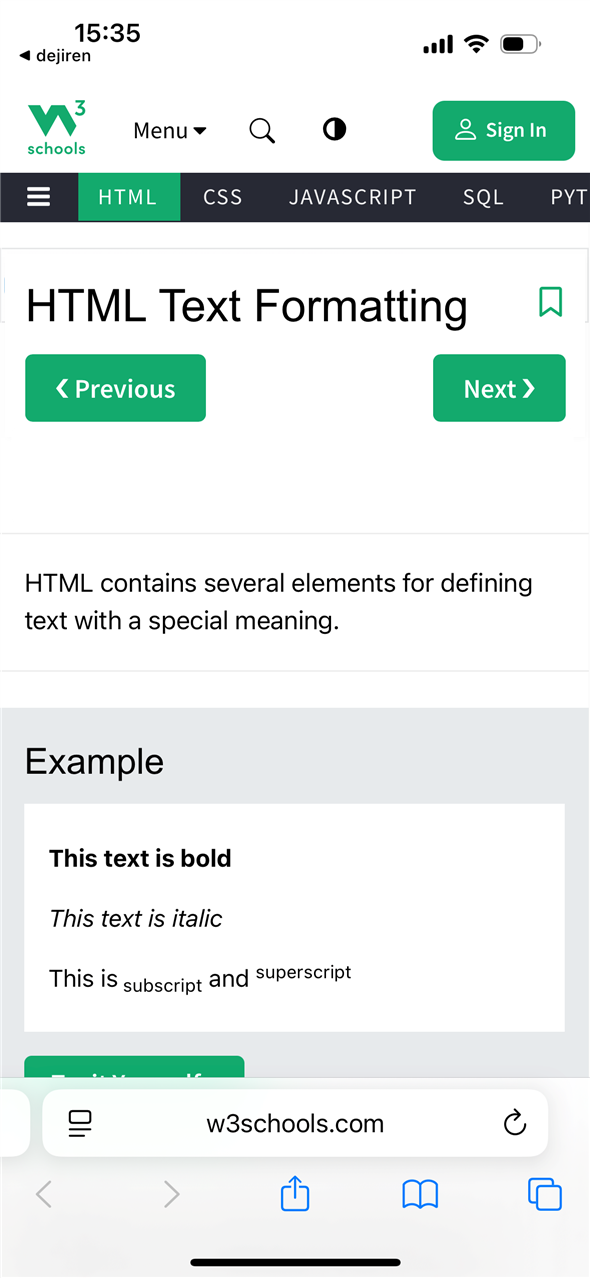Go to the SQL tab
The height and width of the screenshot is (1278, 590).
click(483, 197)
